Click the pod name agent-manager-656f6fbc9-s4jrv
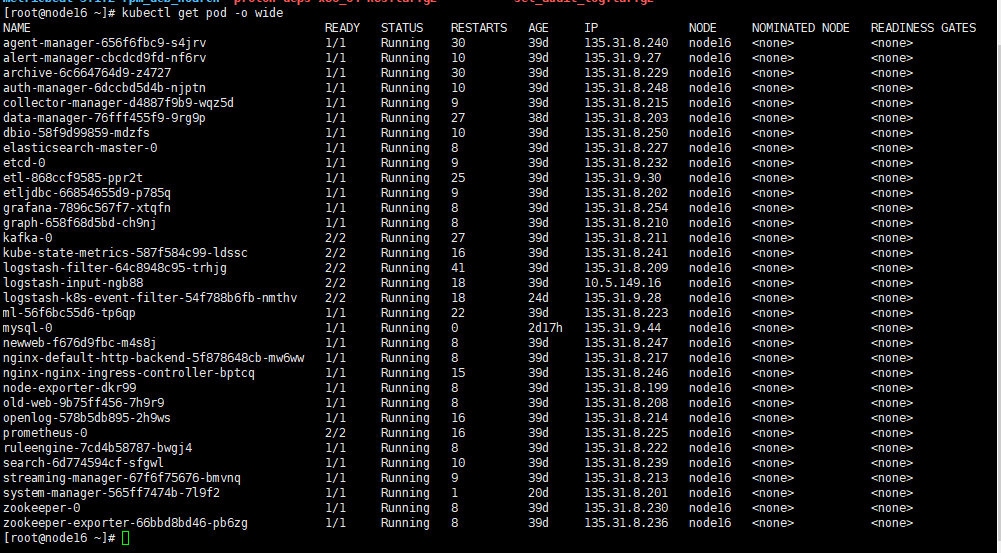This screenshot has height=553, width=1001. point(105,43)
